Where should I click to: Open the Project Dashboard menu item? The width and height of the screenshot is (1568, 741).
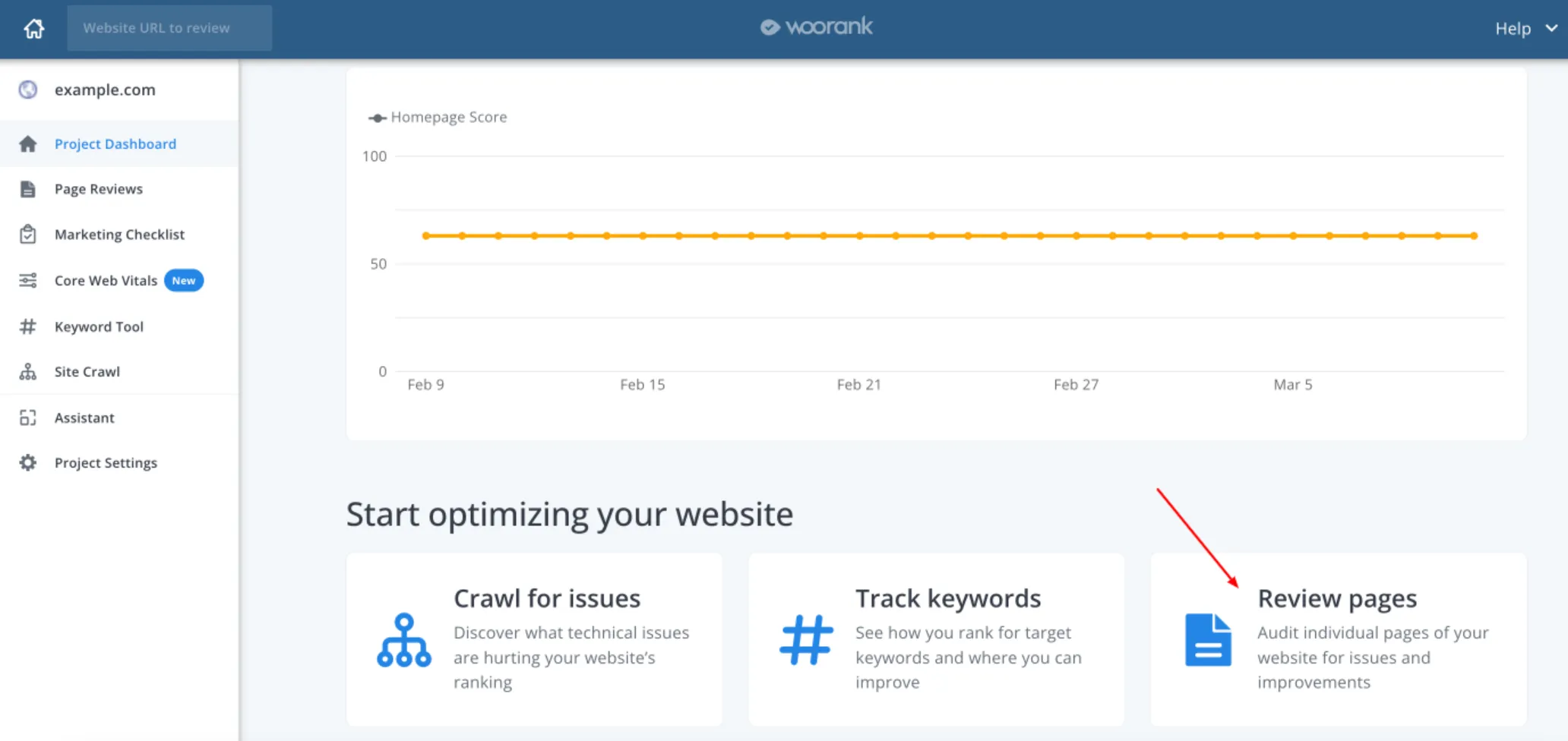pyautogui.click(x=115, y=144)
